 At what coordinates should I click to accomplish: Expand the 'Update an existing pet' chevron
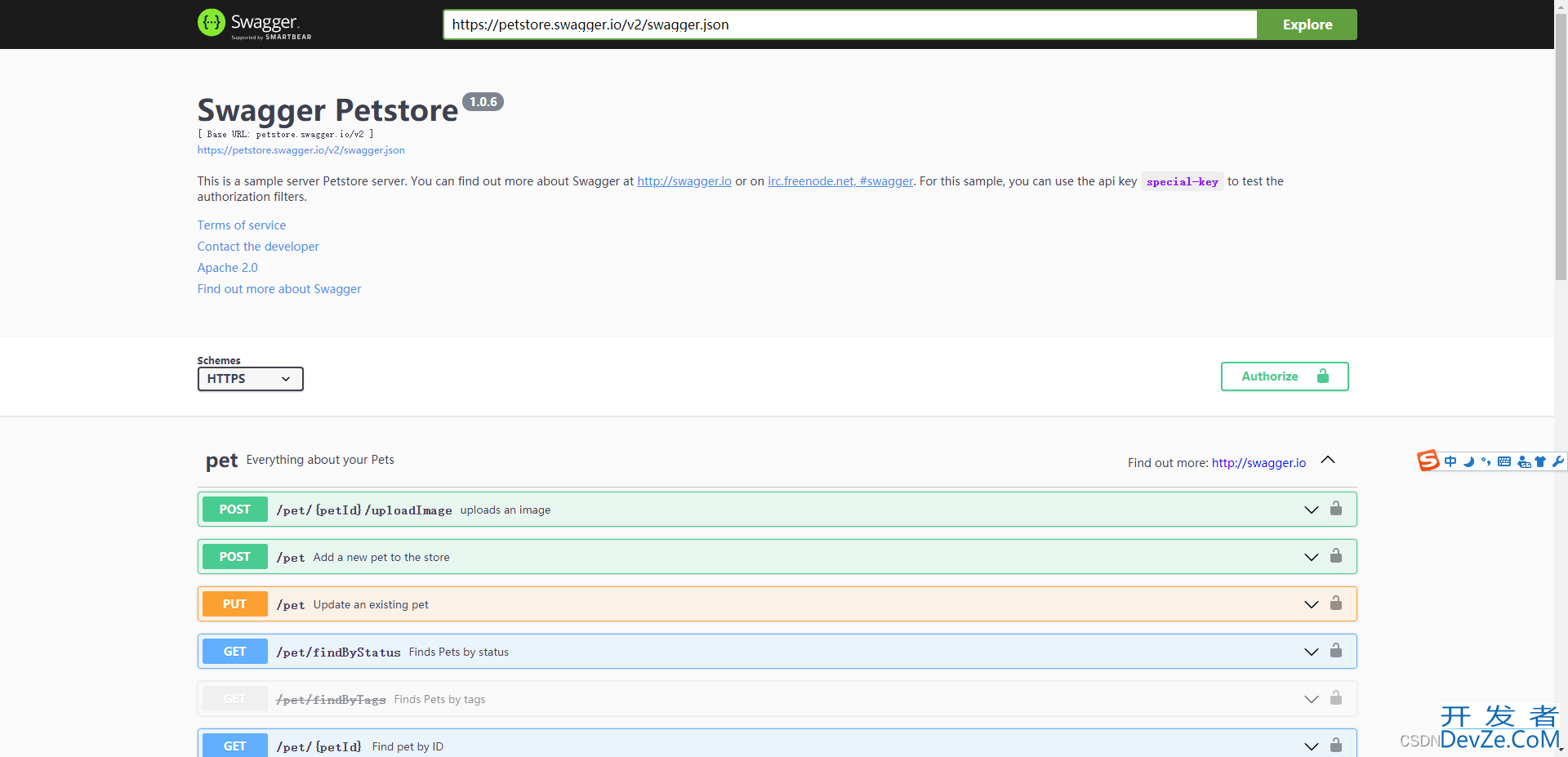coord(1312,604)
